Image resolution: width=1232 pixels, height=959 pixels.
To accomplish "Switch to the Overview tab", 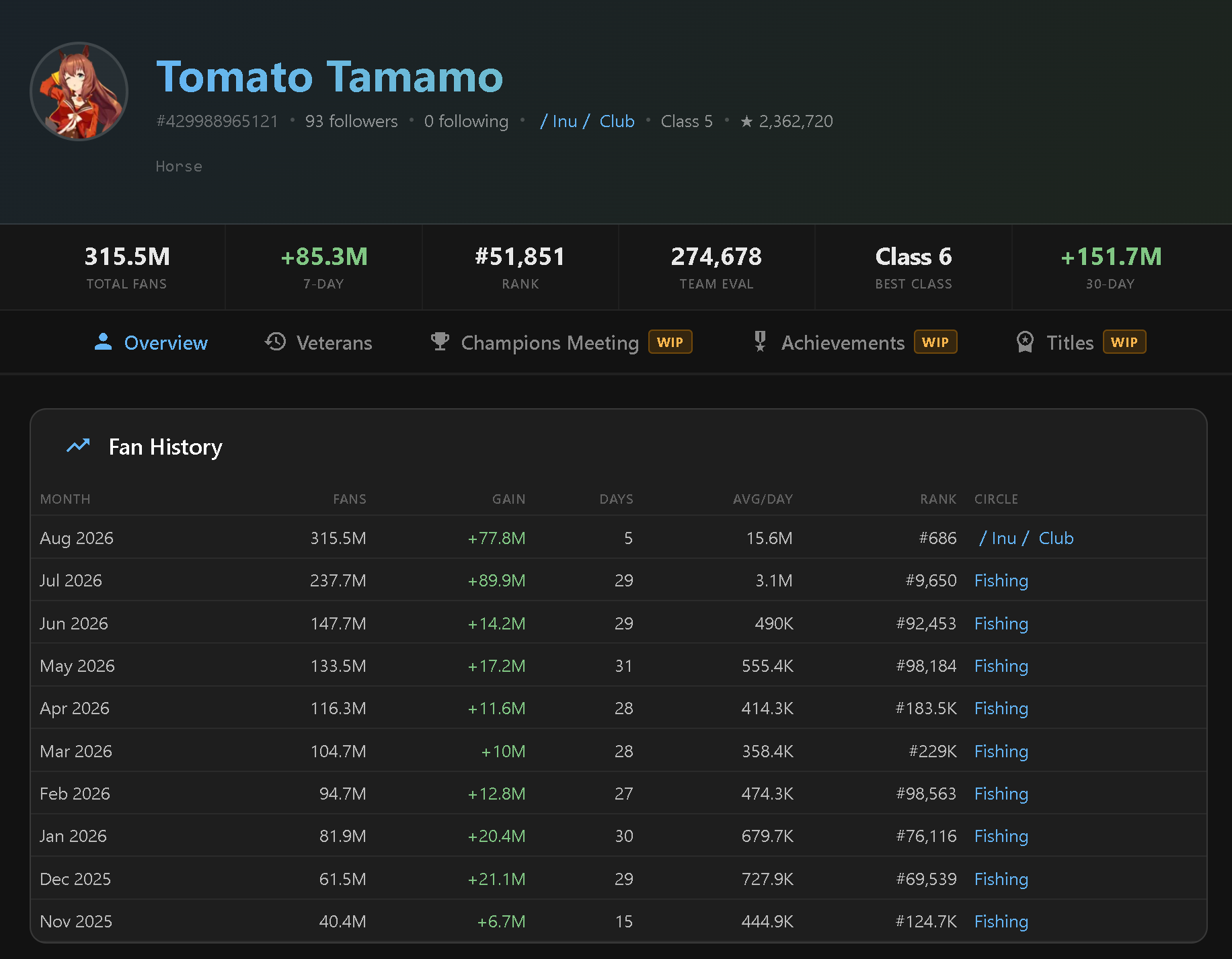I will click(x=151, y=342).
